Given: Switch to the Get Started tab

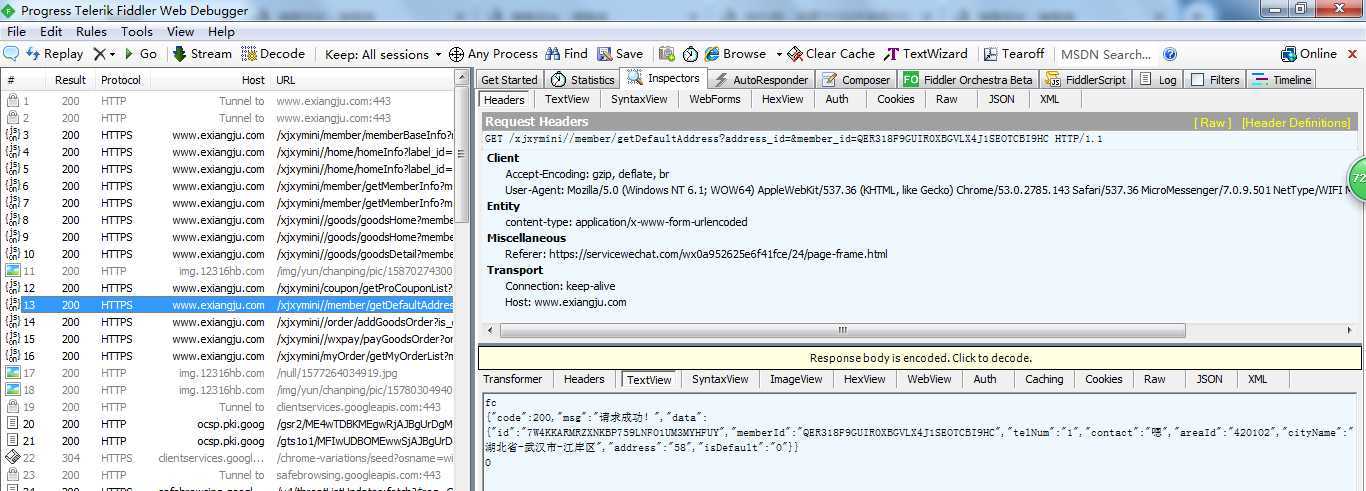Looking at the screenshot, I should tap(509, 80).
